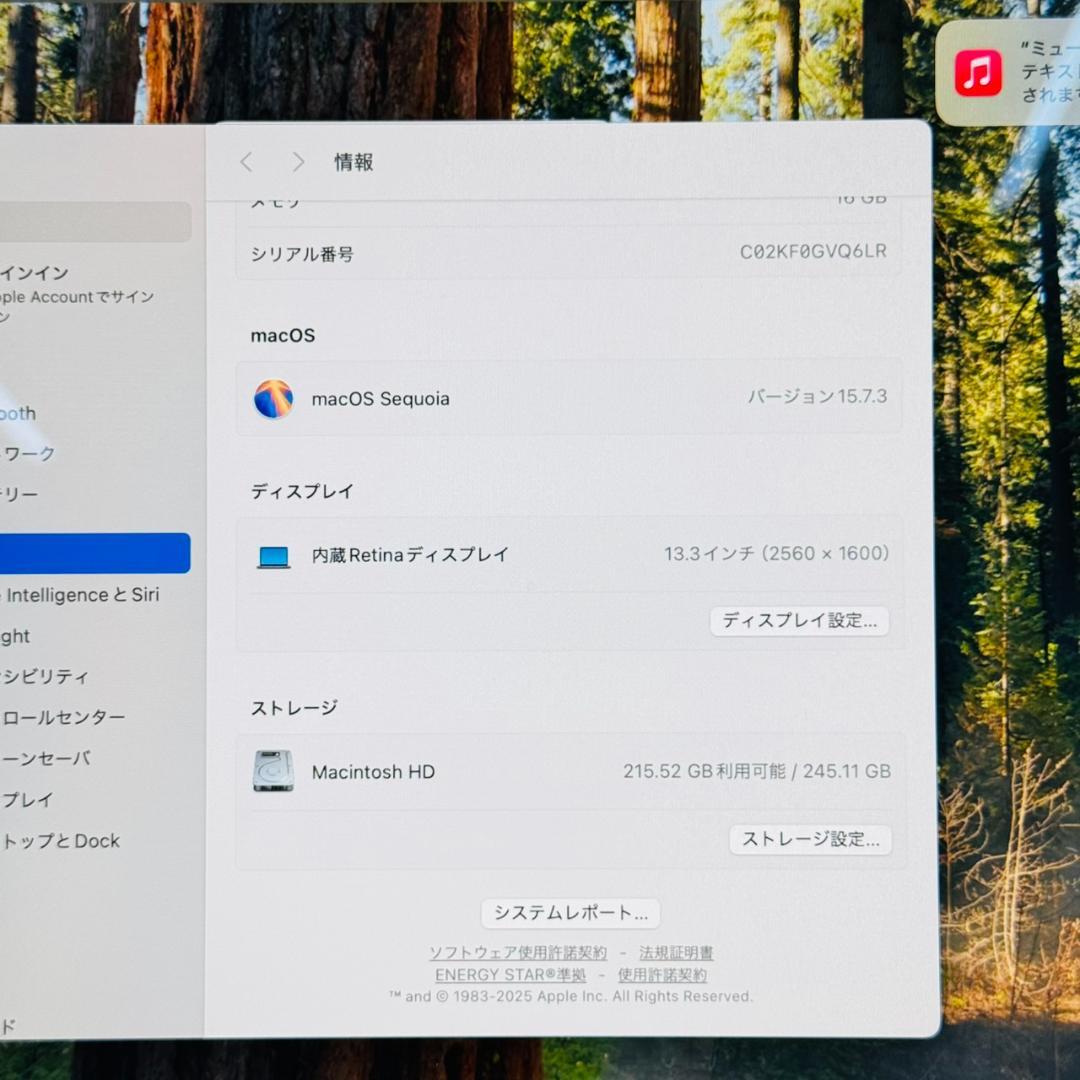This screenshot has height=1080, width=1080.
Task: Open the 法規証明書 link
Action: click(x=676, y=954)
